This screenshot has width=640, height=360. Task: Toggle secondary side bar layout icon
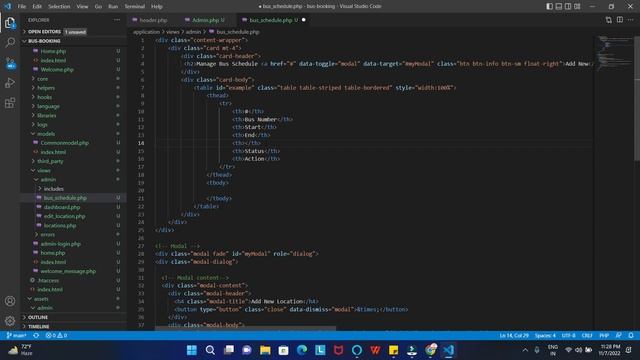click(x=568, y=7)
